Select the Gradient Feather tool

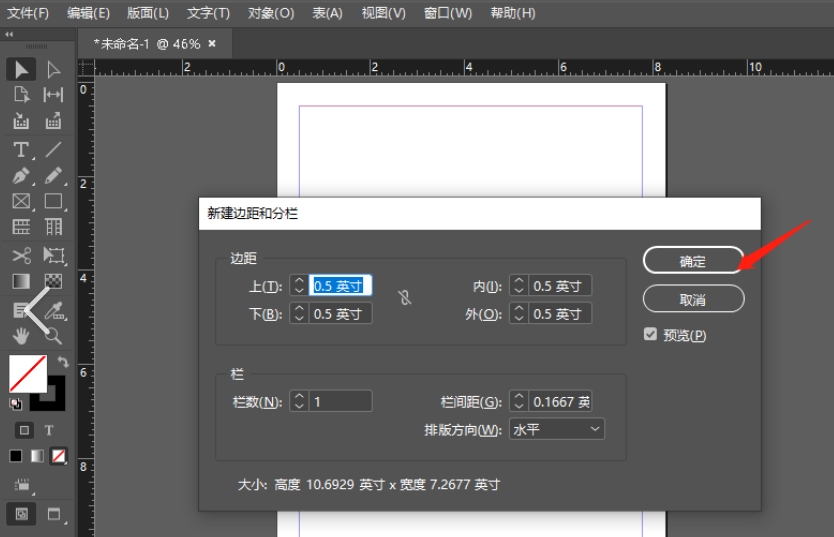pyautogui.click(x=53, y=281)
